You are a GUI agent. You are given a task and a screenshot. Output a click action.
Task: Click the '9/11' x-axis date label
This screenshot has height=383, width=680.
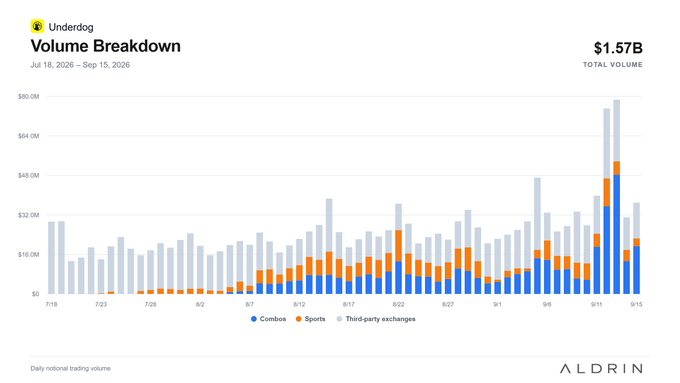click(597, 304)
